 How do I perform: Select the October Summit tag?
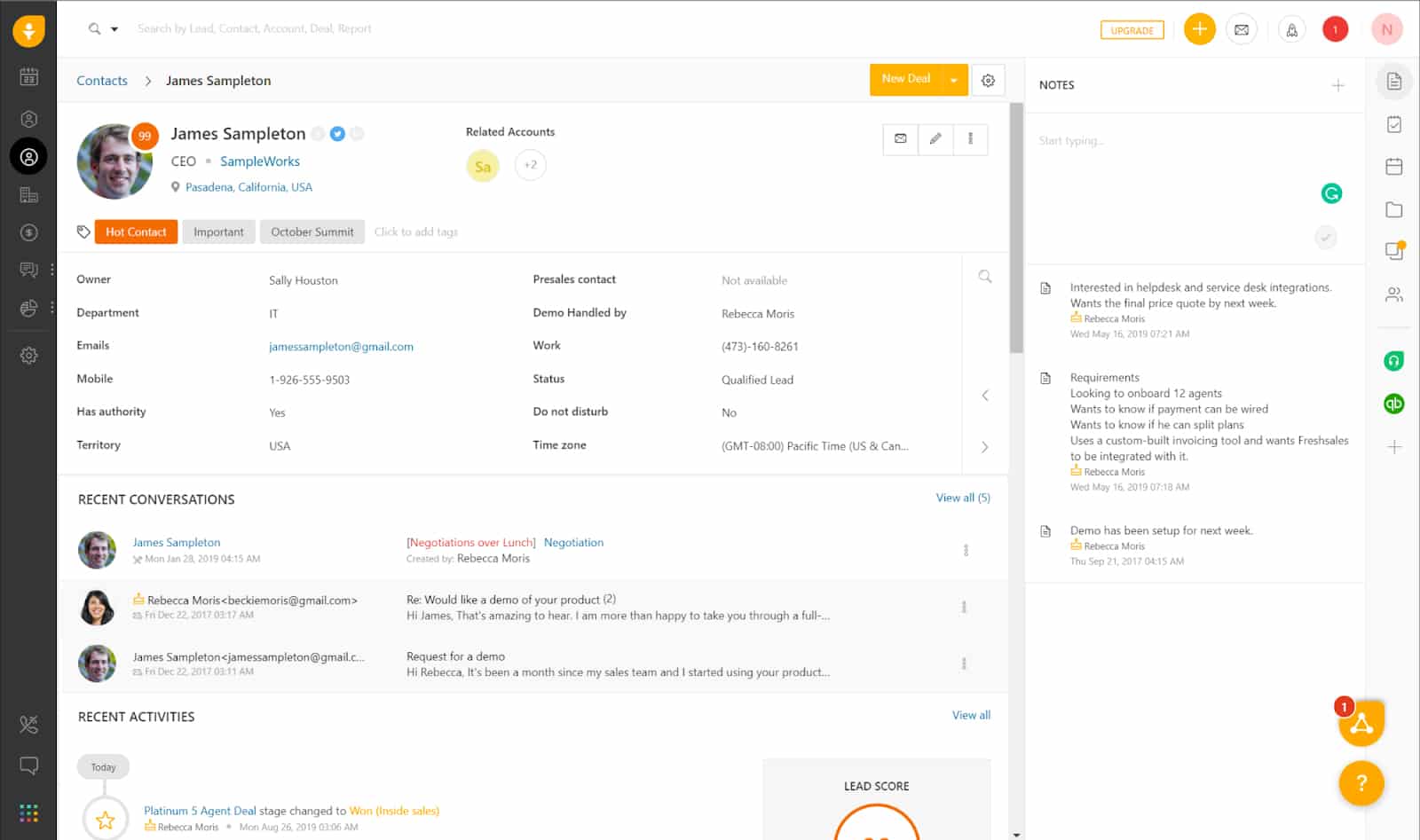pos(312,232)
